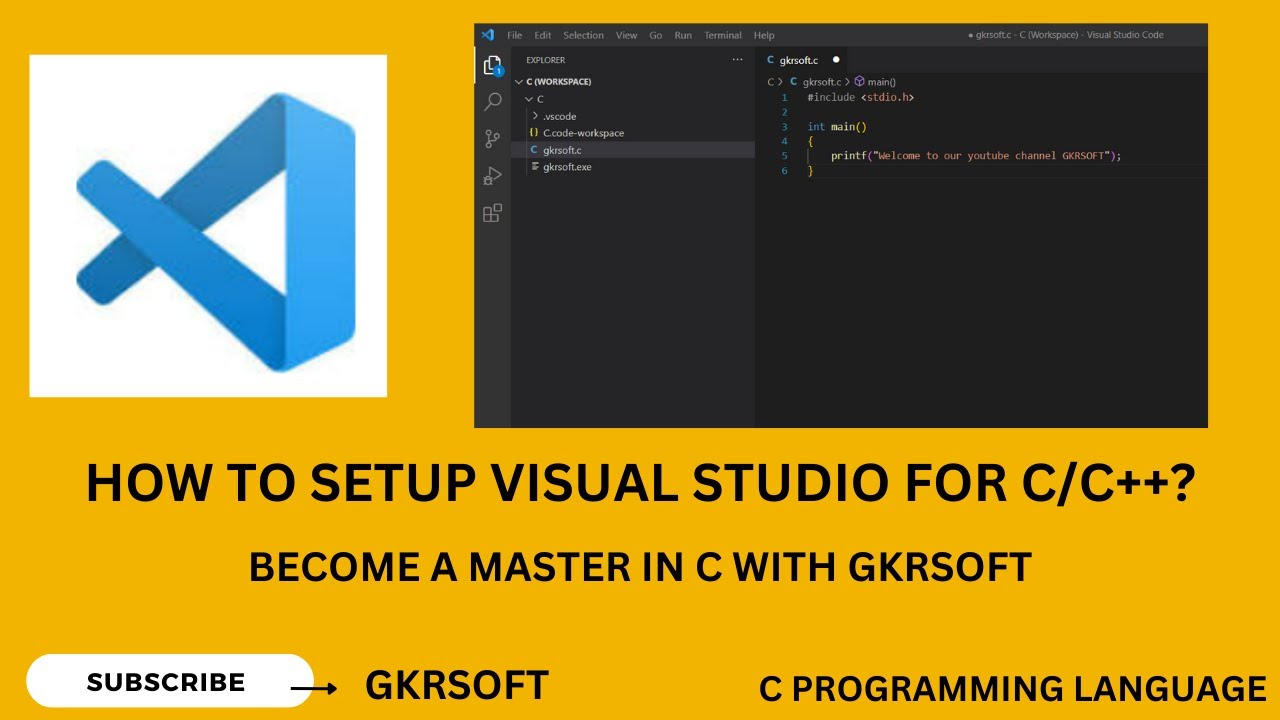Open Explorer more actions ellipsis

coord(737,60)
